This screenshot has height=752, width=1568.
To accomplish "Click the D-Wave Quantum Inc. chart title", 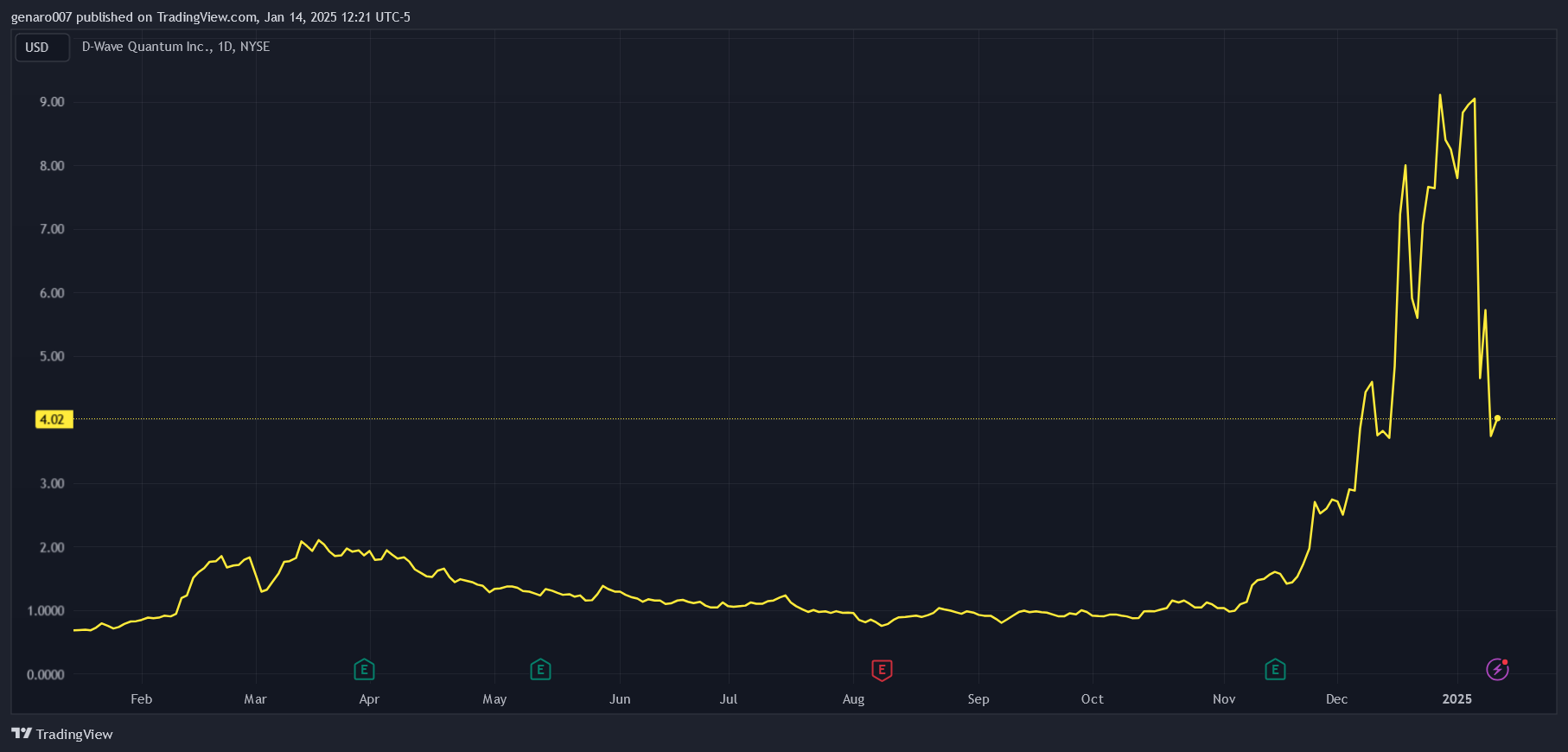I will coord(175,47).
